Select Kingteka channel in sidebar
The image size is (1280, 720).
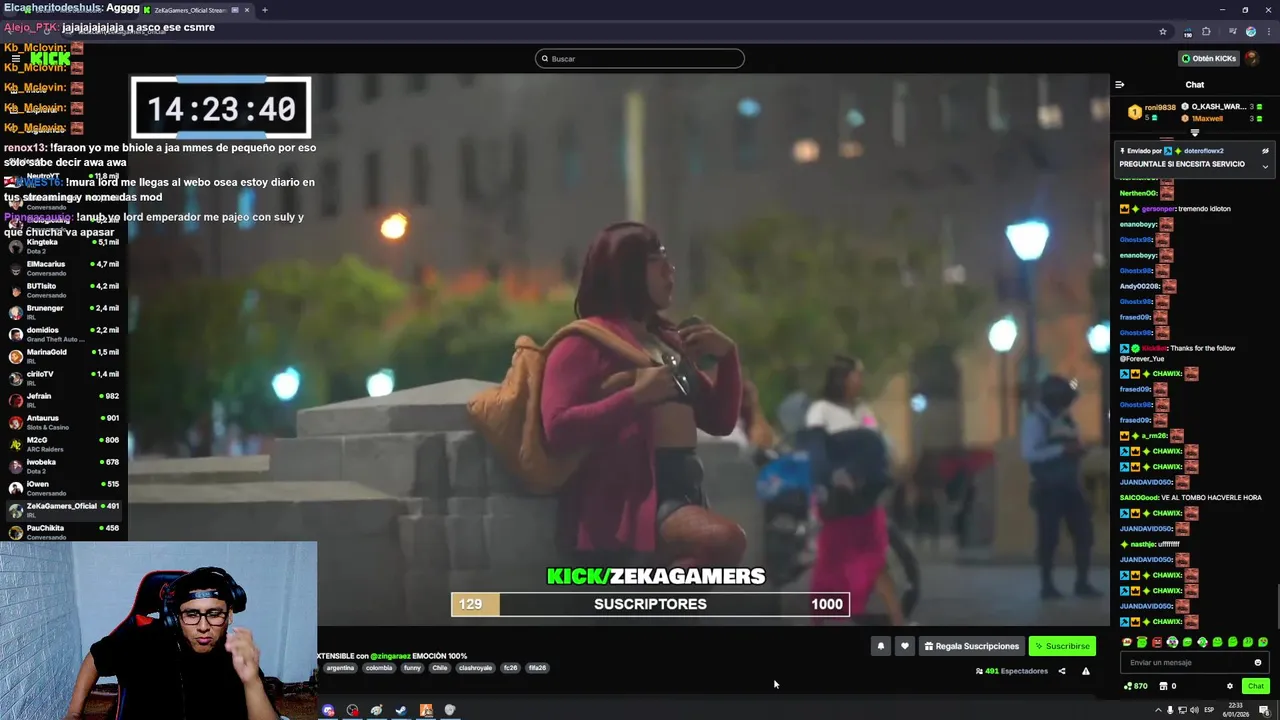(x=64, y=246)
